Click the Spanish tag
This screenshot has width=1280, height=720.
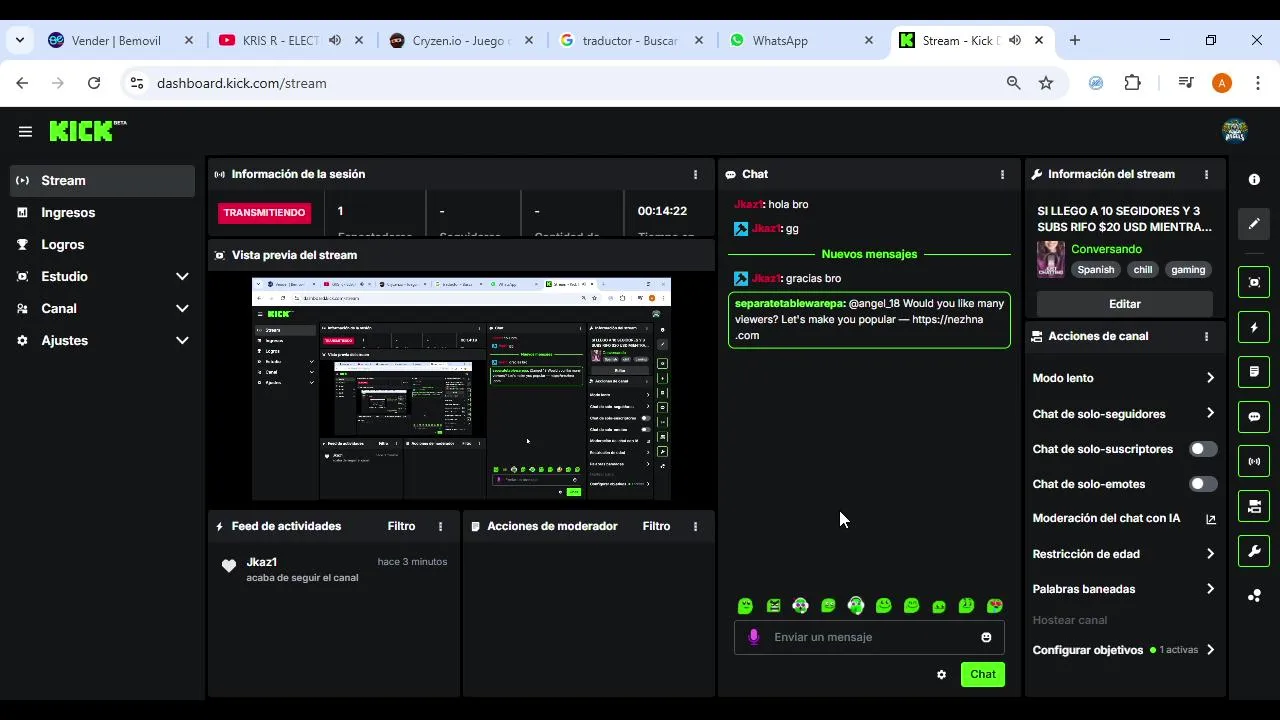tap(1095, 270)
